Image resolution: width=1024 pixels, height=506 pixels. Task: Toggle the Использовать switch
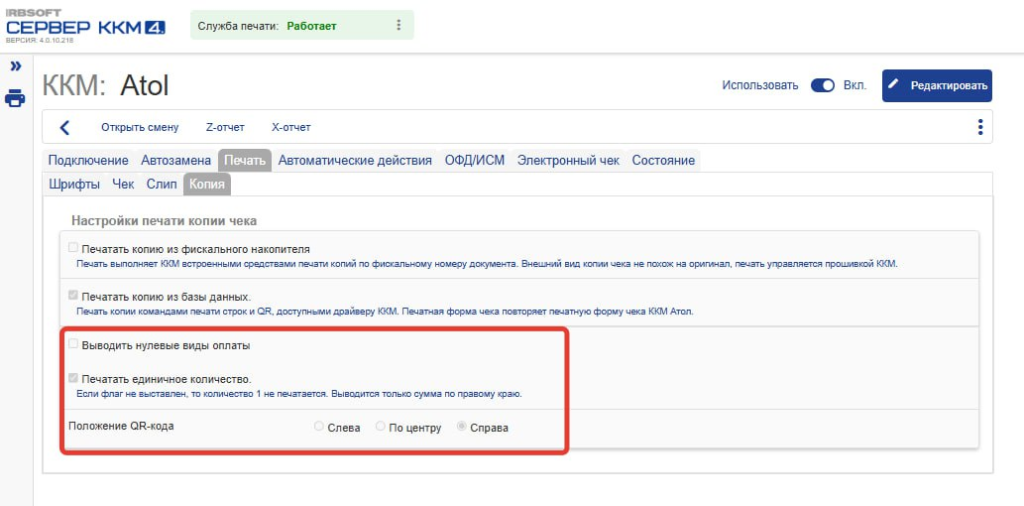tap(822, 86)
